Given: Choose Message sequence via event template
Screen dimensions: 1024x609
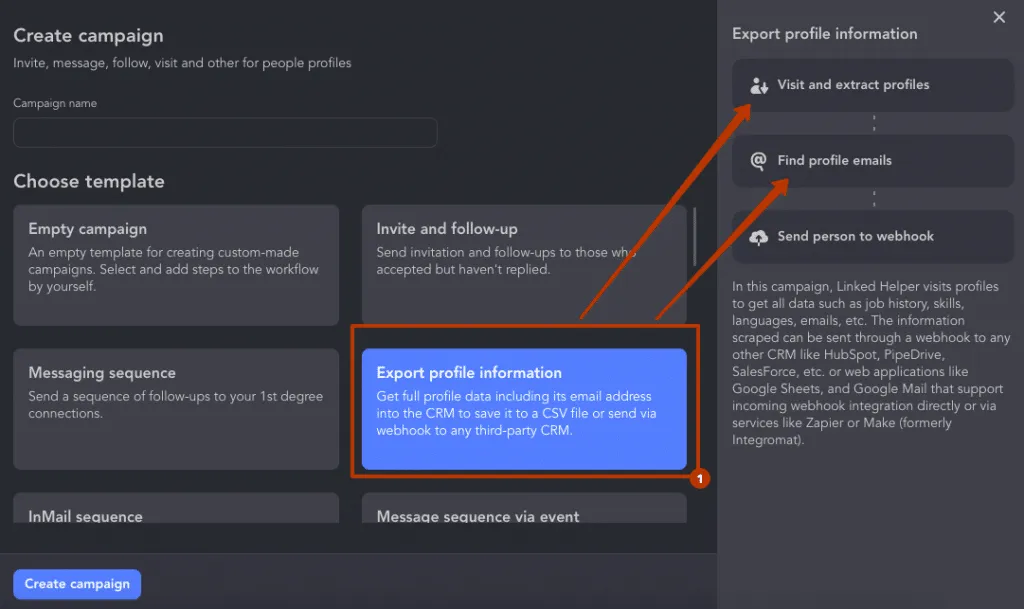Looking at the screenshot, I should click(x=524, y=508).
